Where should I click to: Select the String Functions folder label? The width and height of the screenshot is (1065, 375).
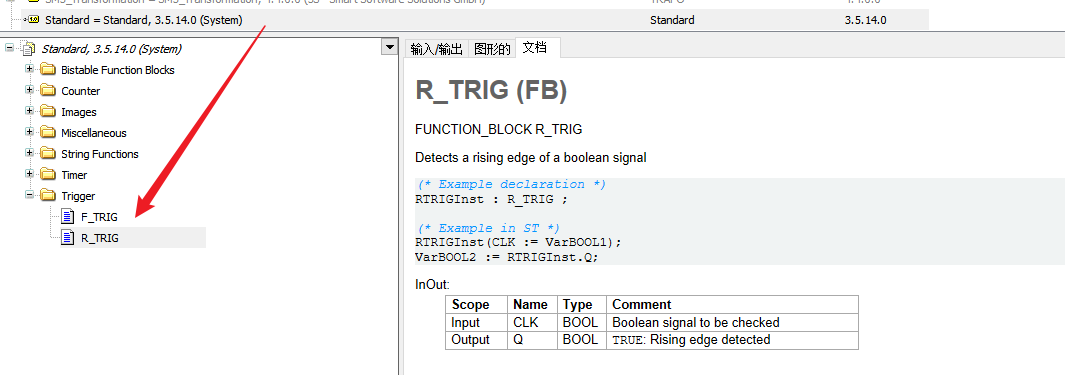[99, 154]
